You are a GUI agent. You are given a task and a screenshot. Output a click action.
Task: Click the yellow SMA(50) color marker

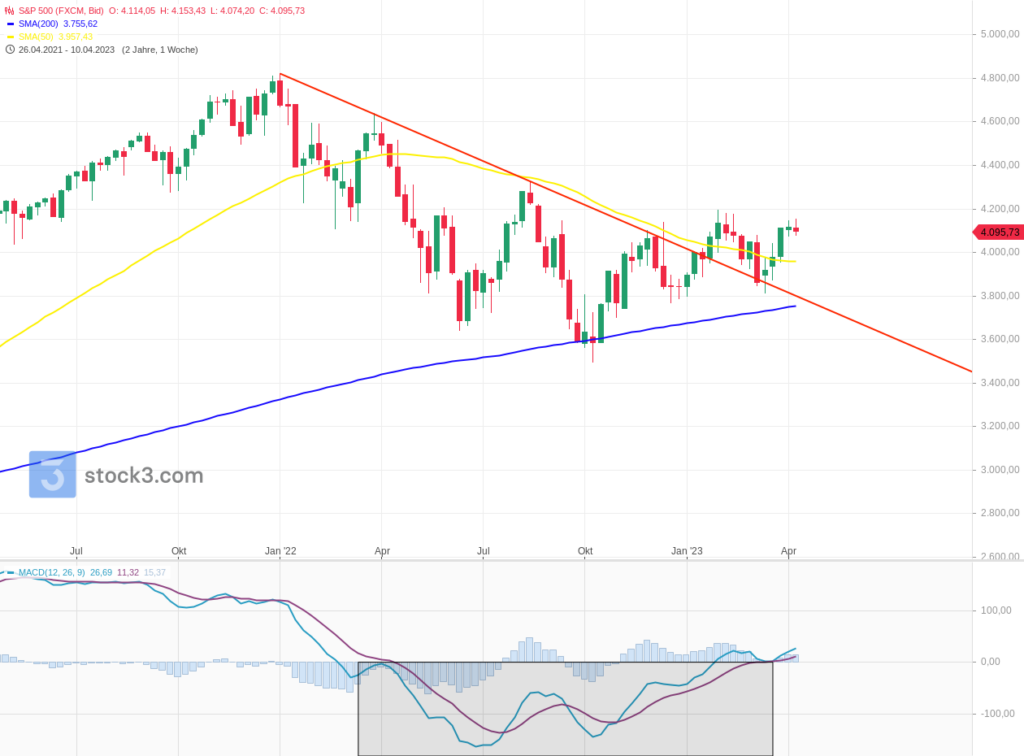pos(10,37)
